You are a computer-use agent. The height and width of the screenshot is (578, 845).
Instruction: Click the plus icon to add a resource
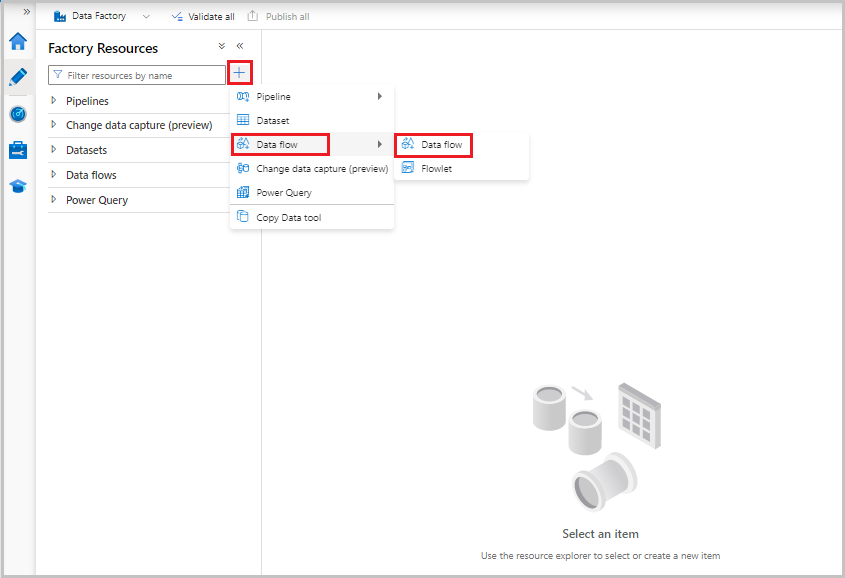[239, 73]
